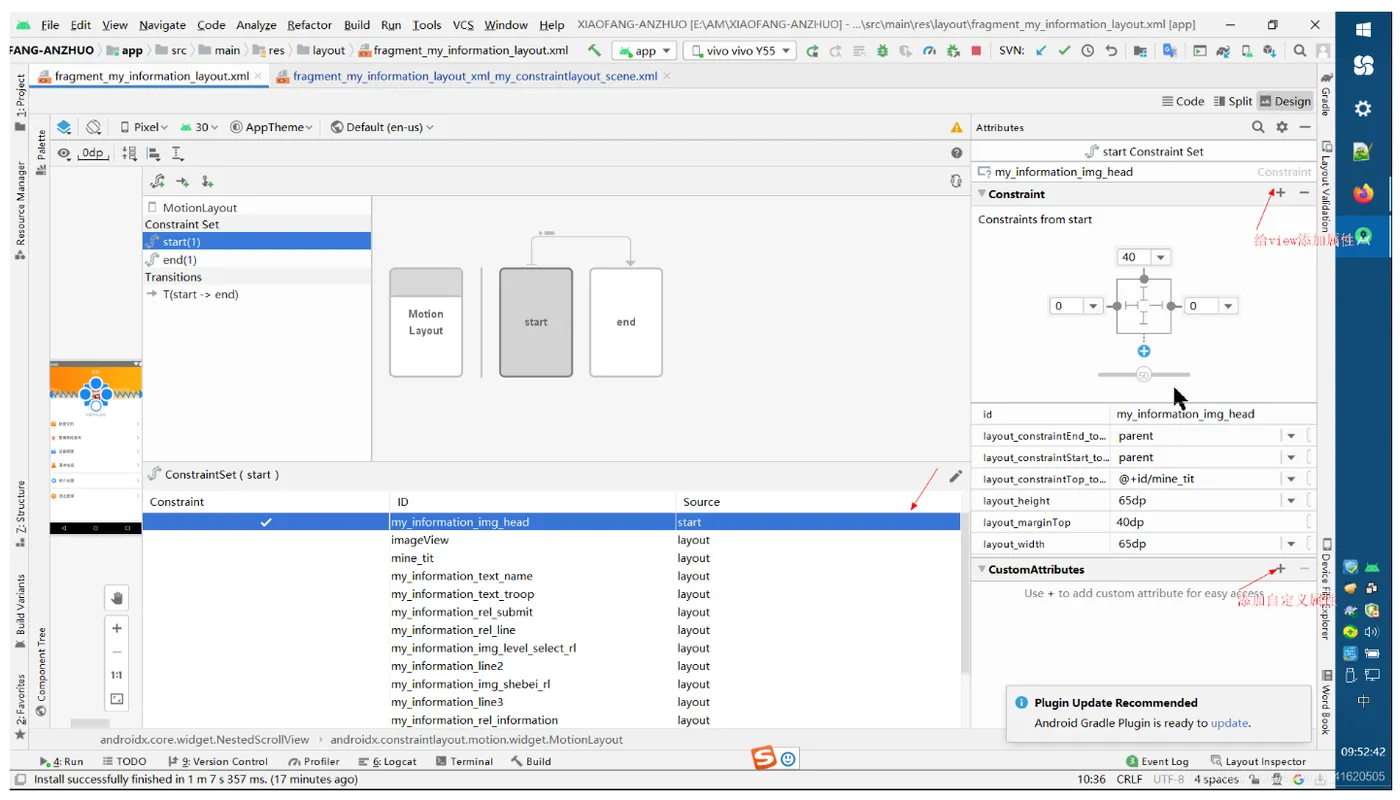
Task: Open the Terminal tool window
Action: click(x=464, y=761)
